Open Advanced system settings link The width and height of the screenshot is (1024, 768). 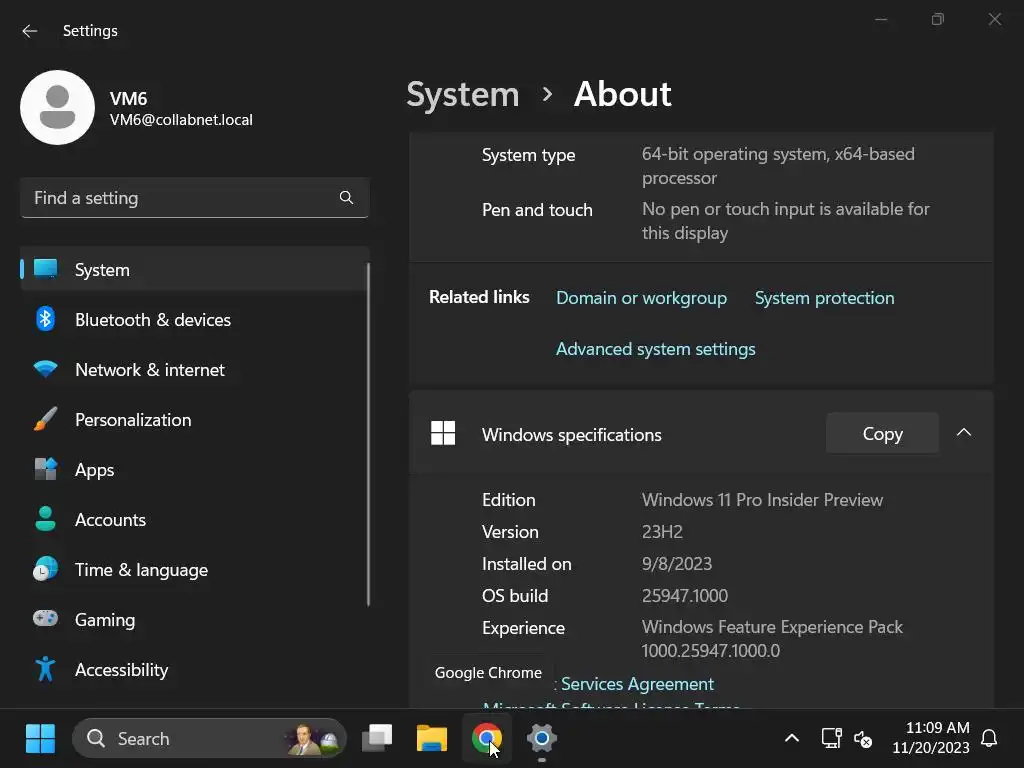656,349
